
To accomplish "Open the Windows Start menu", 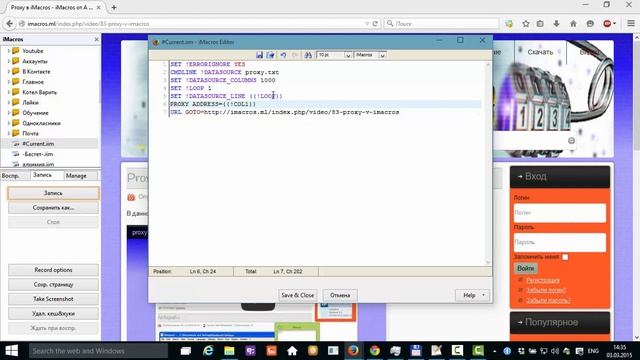I will click(11, 351).
